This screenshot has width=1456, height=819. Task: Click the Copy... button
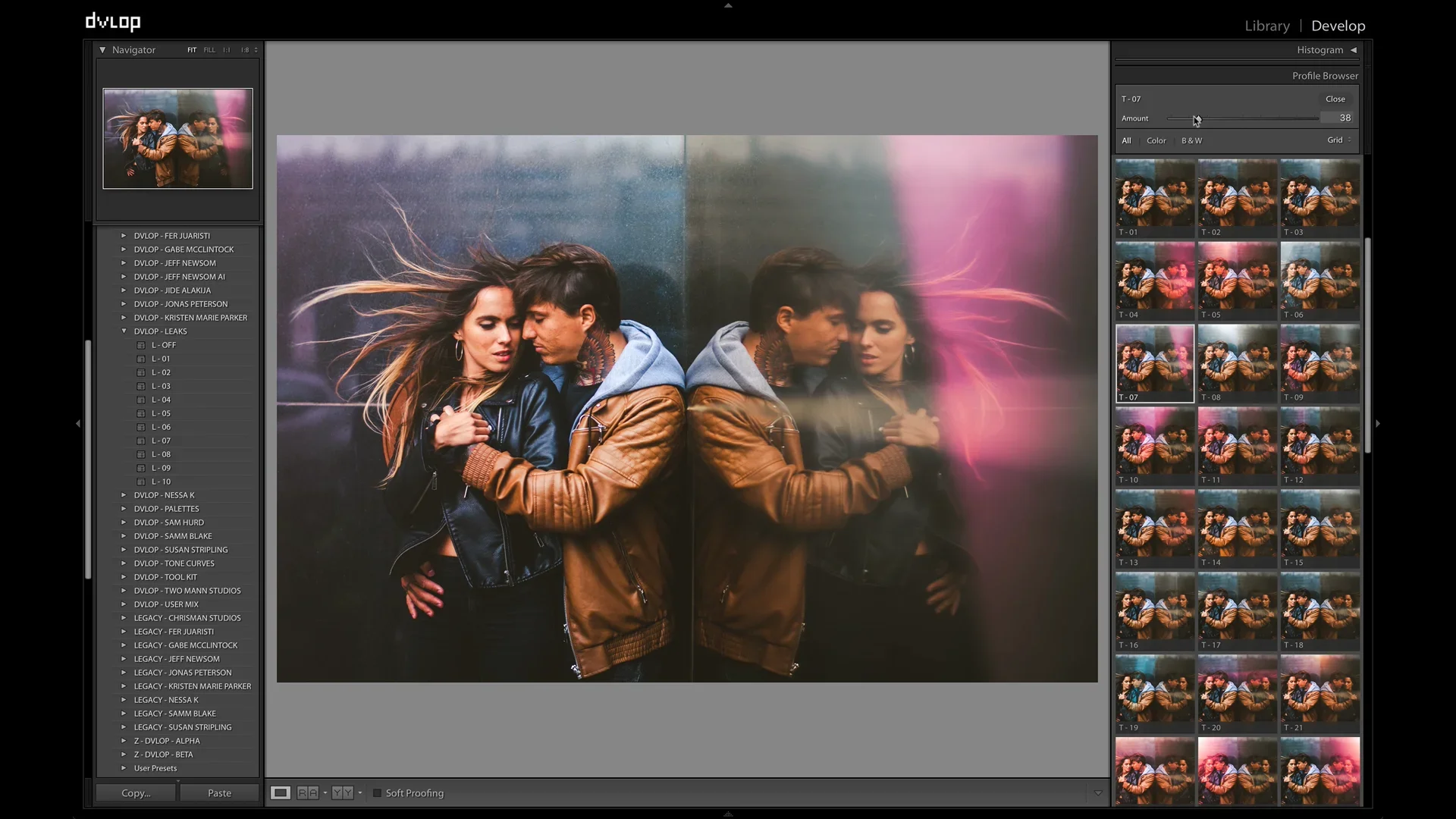[136, 793]
